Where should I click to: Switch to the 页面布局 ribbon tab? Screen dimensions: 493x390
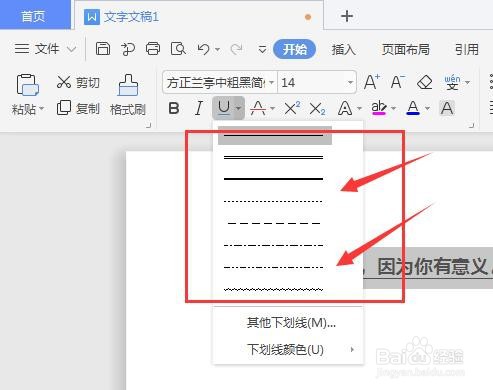point(406,49)
